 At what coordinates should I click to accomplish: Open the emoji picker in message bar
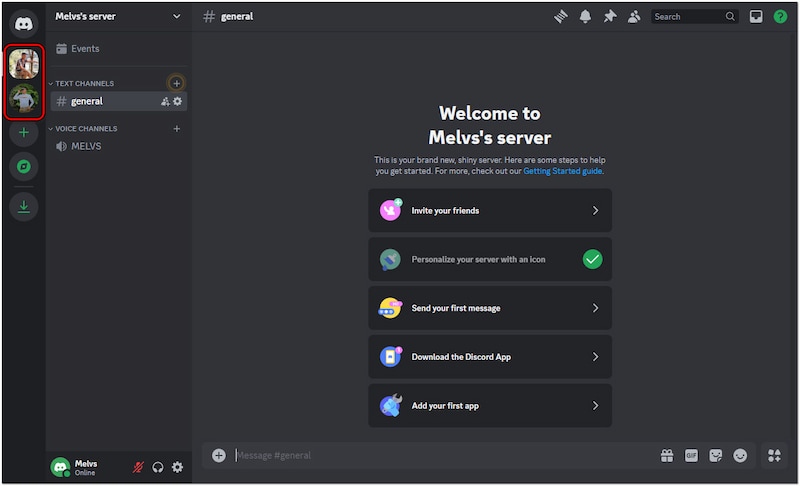[740, 455]
